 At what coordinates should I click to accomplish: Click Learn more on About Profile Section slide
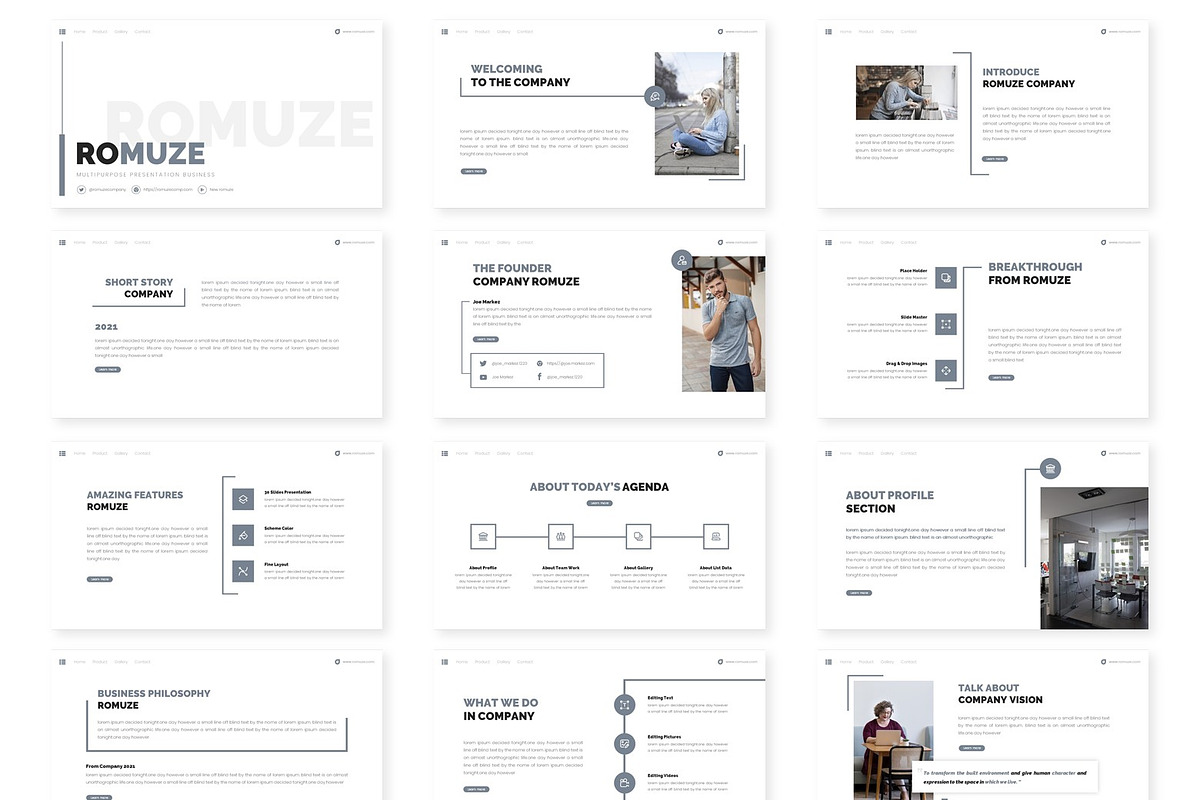[x=859, y=593]
